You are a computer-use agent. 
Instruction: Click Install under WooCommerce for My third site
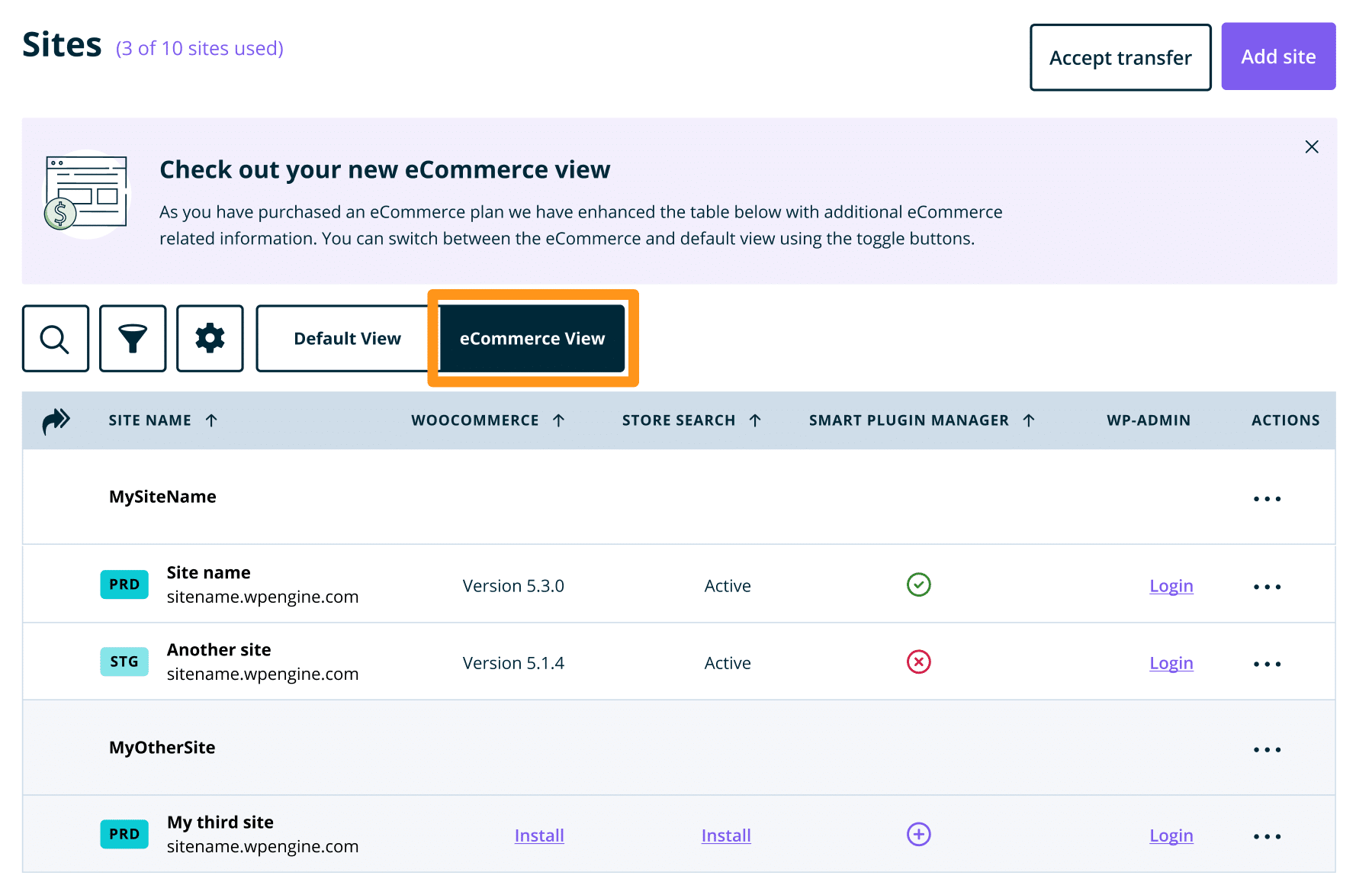pos(538,835)
